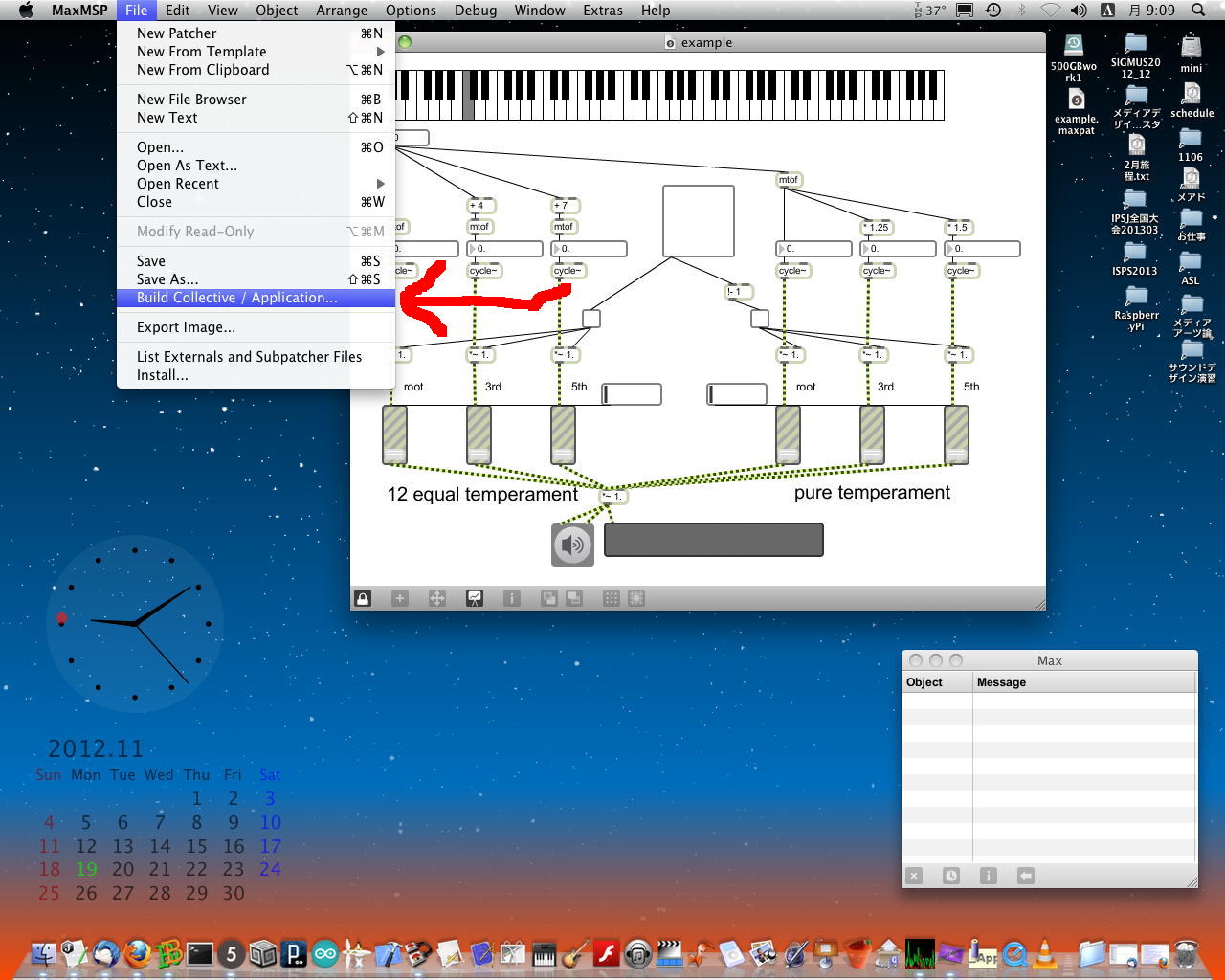
Task: Click the clear (x) icon in Max window
Action: tap(914, 876)
